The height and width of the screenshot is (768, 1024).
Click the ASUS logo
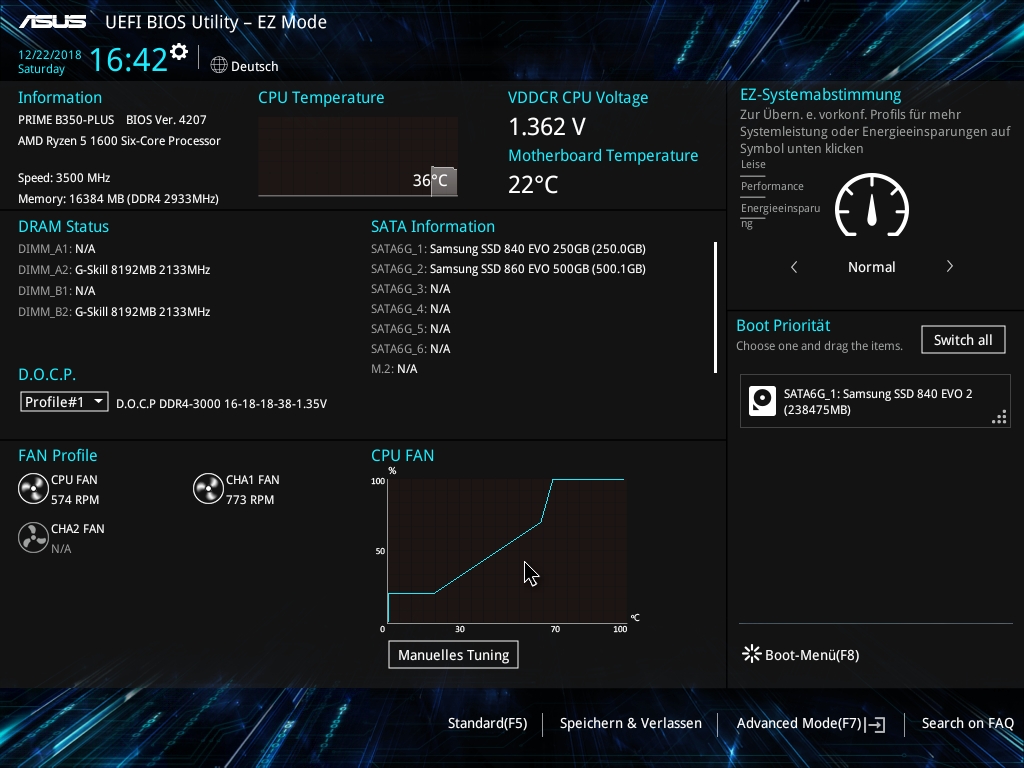click(52, 22)
